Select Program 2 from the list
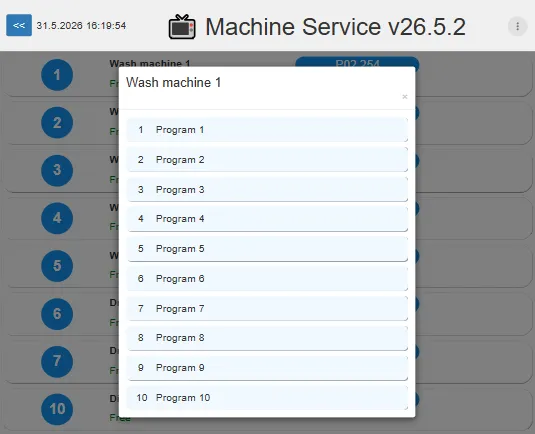Screen dimensions: 535x434 point(267,160)
